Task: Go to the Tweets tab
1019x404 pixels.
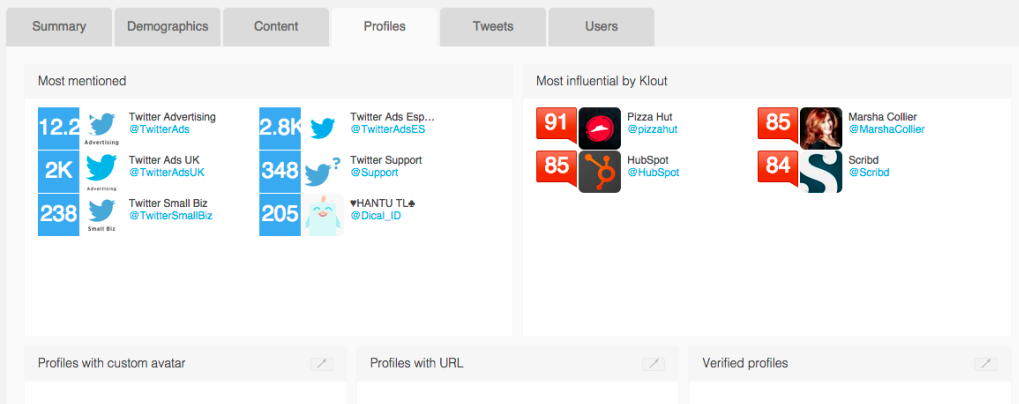Action: [493, 27]
